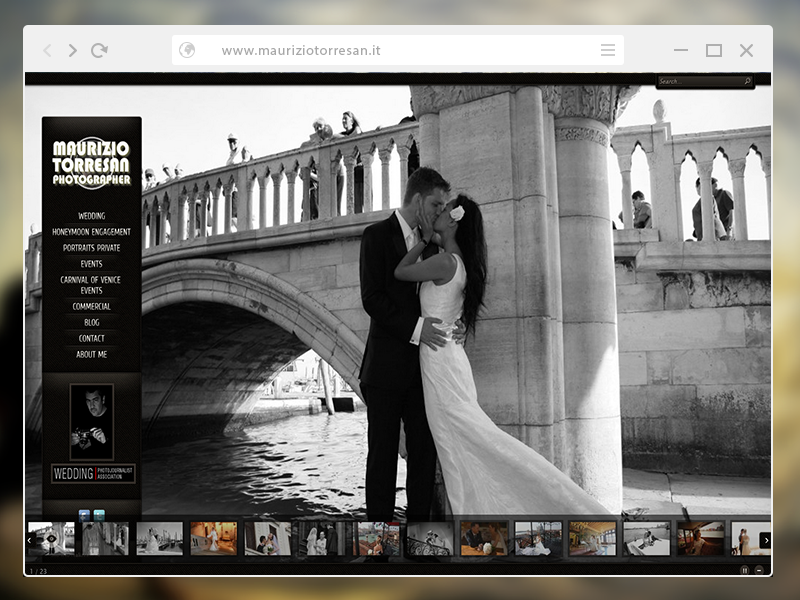Click the browser back arrow

[x=47, y=51]
